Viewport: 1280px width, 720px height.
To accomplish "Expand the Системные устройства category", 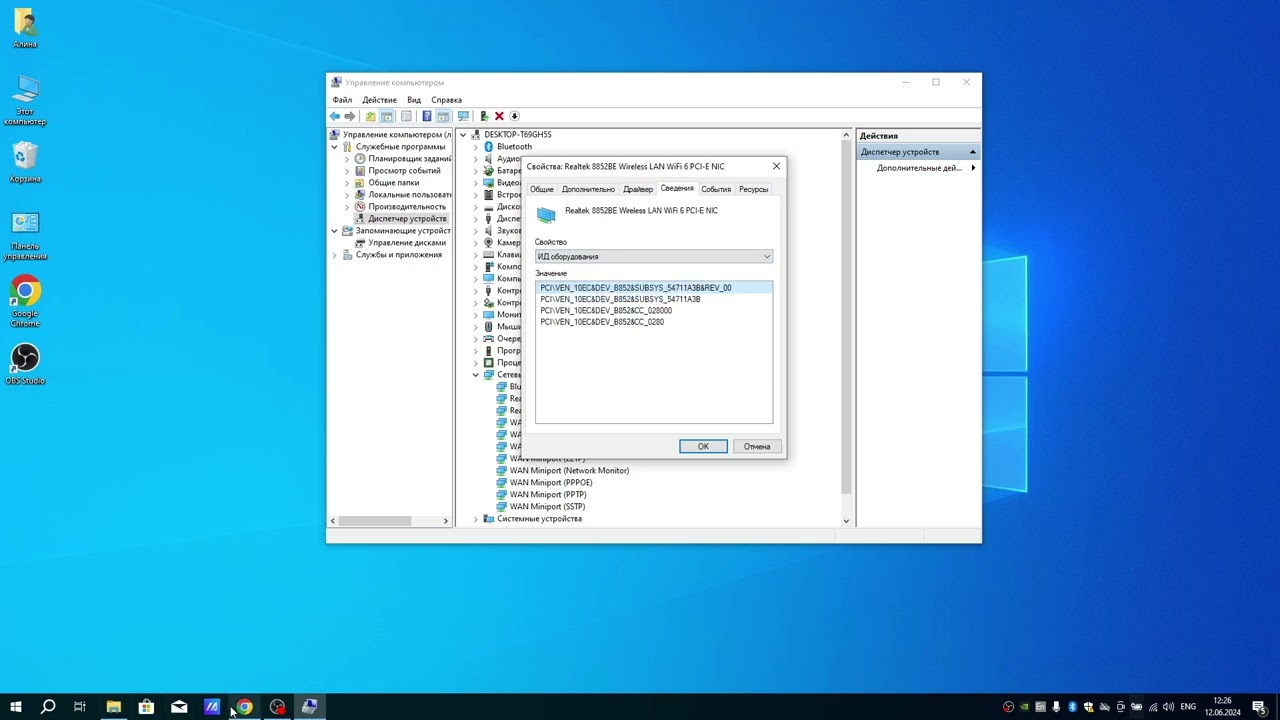I will (476, 519).
